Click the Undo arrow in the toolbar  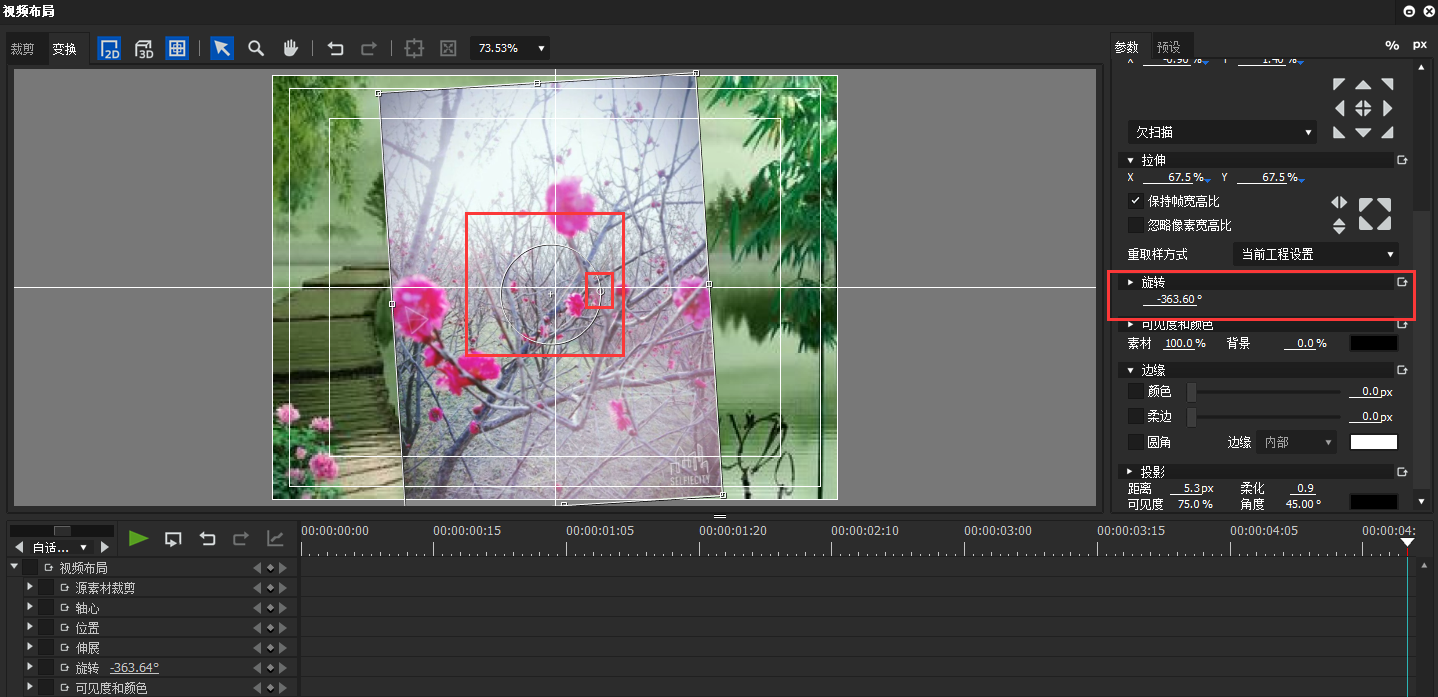tap(335, 47)
